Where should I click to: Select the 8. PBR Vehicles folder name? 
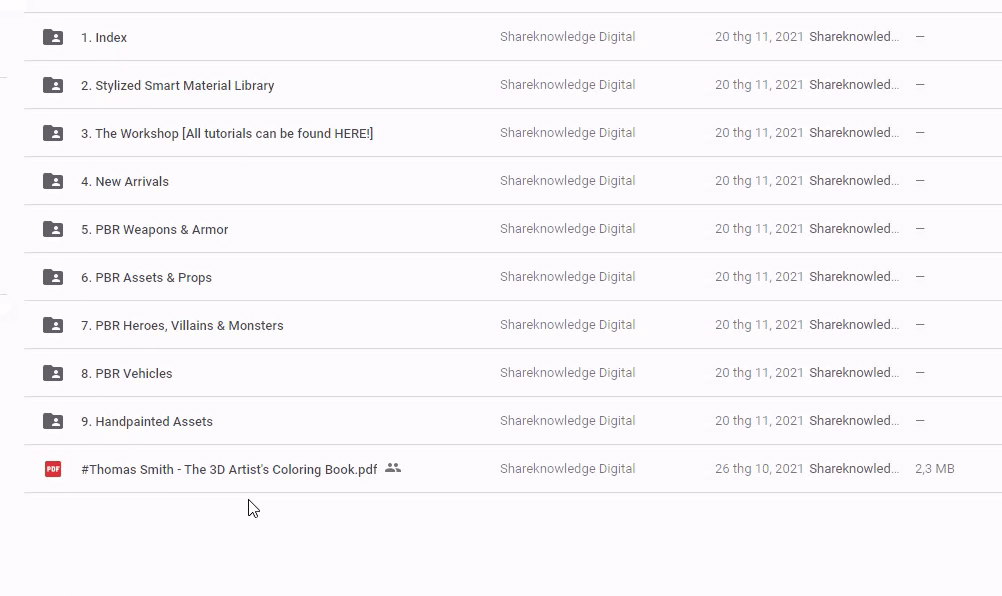(127, 374)
